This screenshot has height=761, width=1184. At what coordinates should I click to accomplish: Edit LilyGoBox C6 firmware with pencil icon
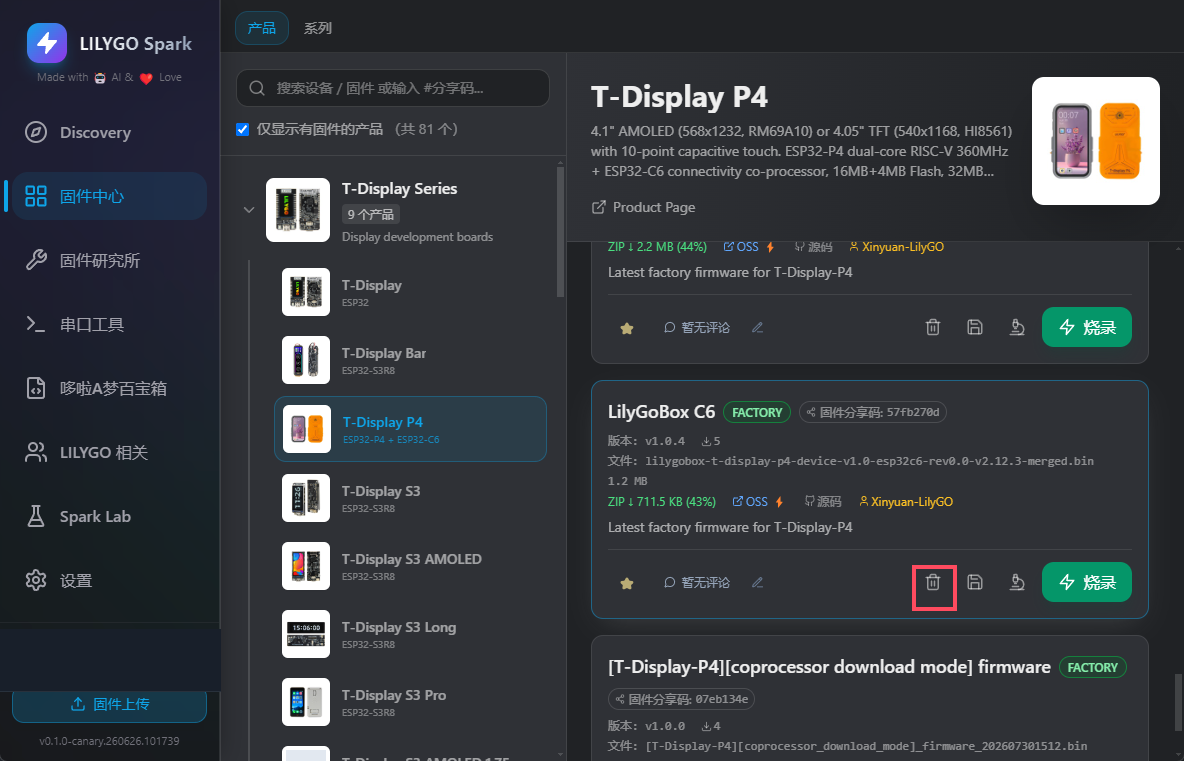(757, 582)
